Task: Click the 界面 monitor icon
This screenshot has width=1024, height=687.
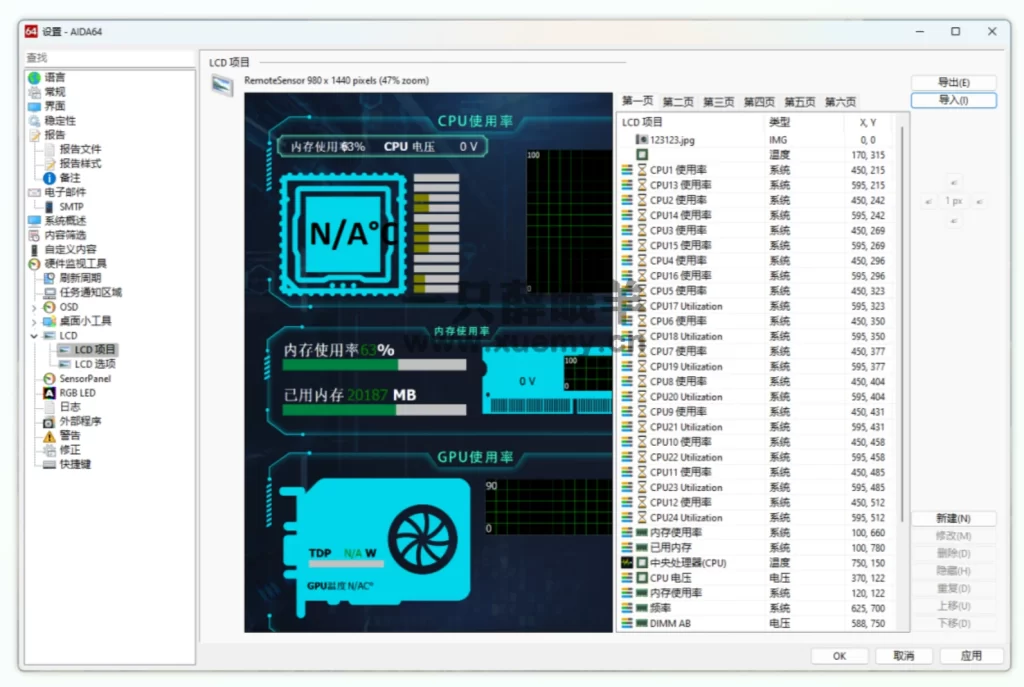Action: click(x=35, y=106)
